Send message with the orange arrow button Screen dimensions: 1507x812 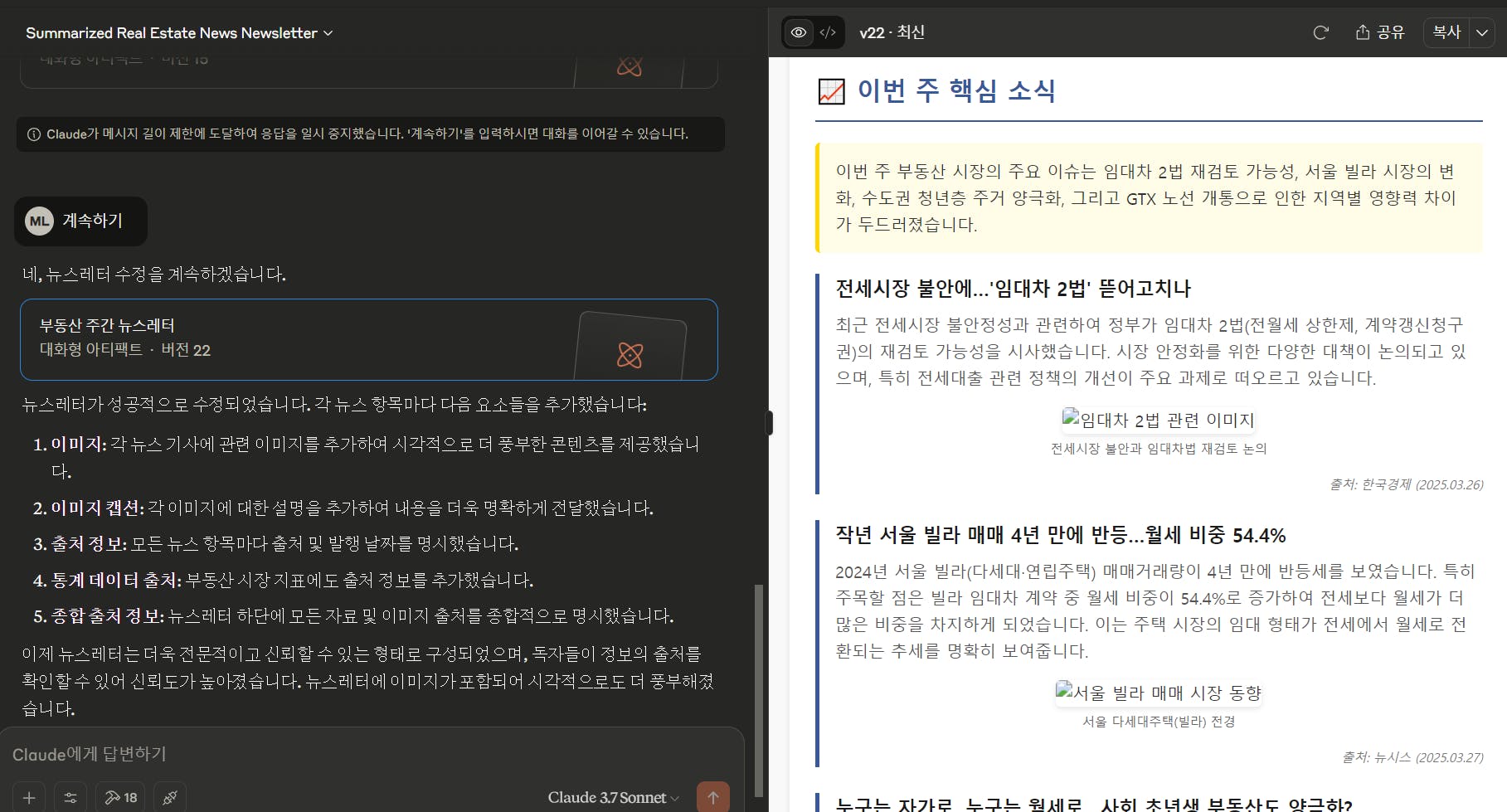713,797
